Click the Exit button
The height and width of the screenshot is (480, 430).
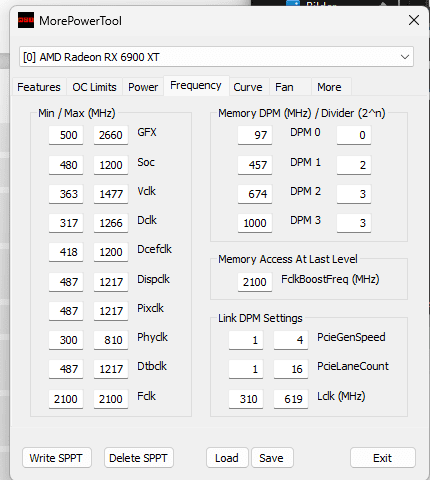(383, 458)
